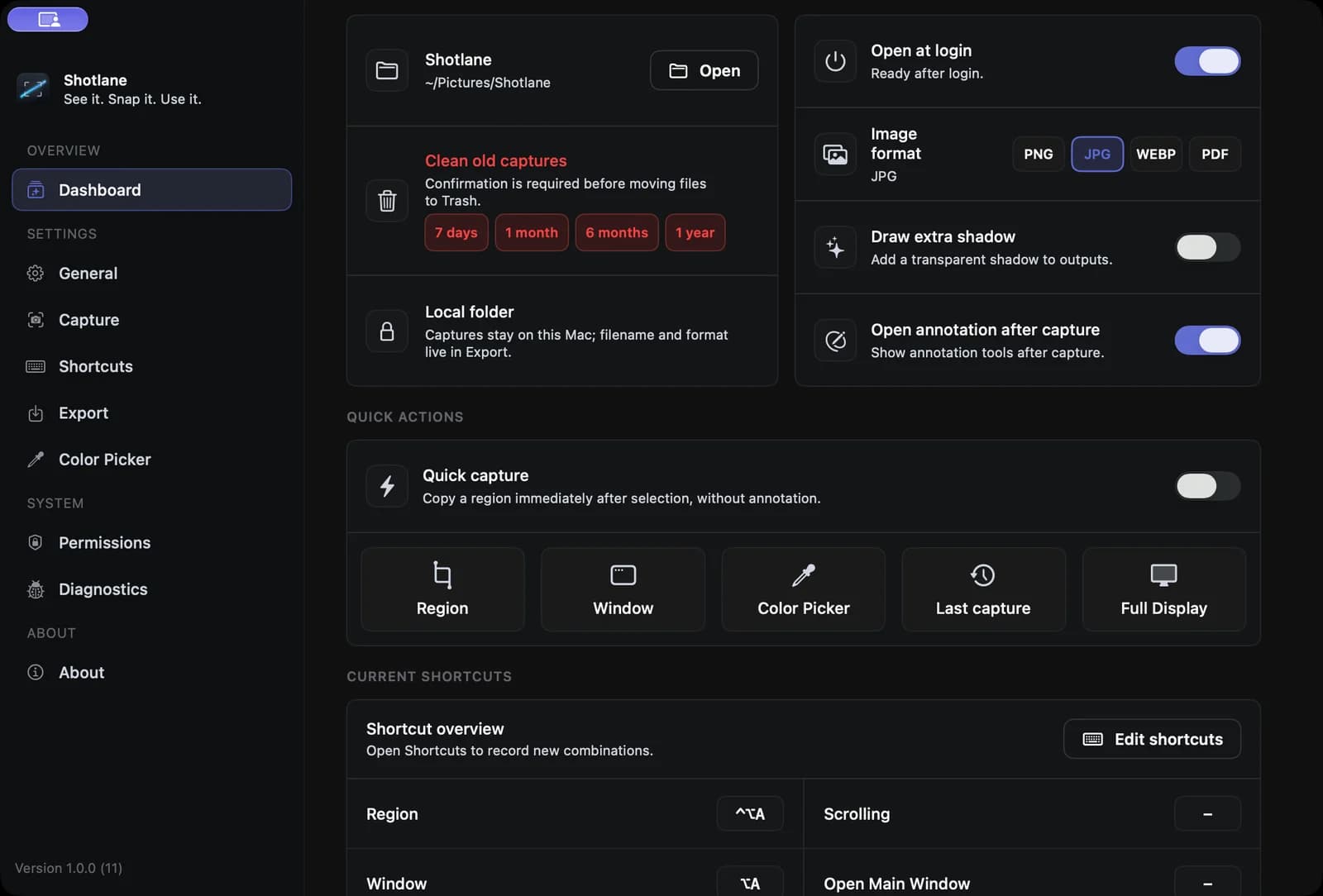Disable Open at login toggle

(1207, 61)
